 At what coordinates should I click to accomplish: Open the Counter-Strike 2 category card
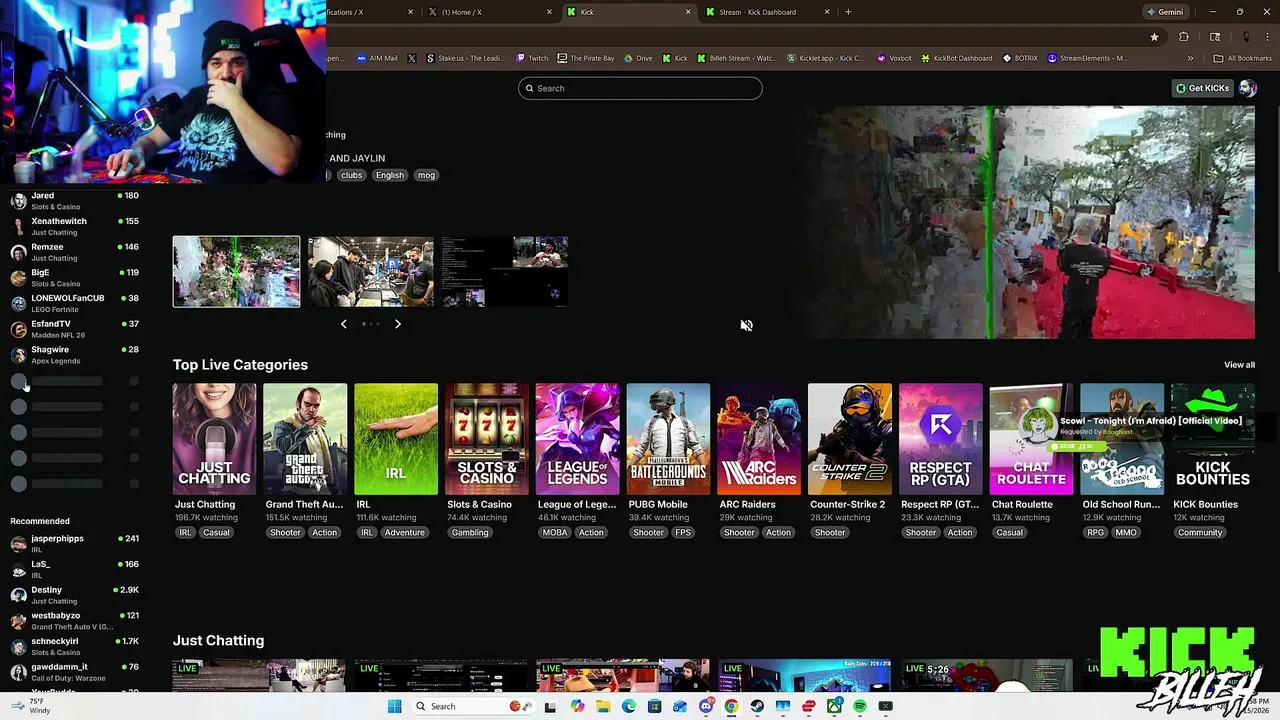(850, 439)
